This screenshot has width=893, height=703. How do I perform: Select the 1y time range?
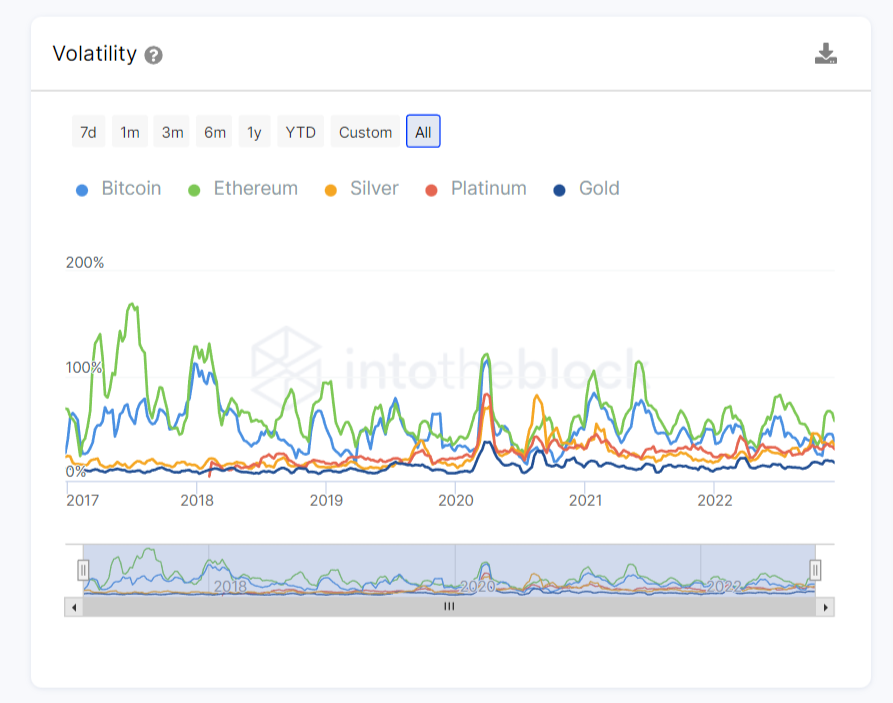254,132
